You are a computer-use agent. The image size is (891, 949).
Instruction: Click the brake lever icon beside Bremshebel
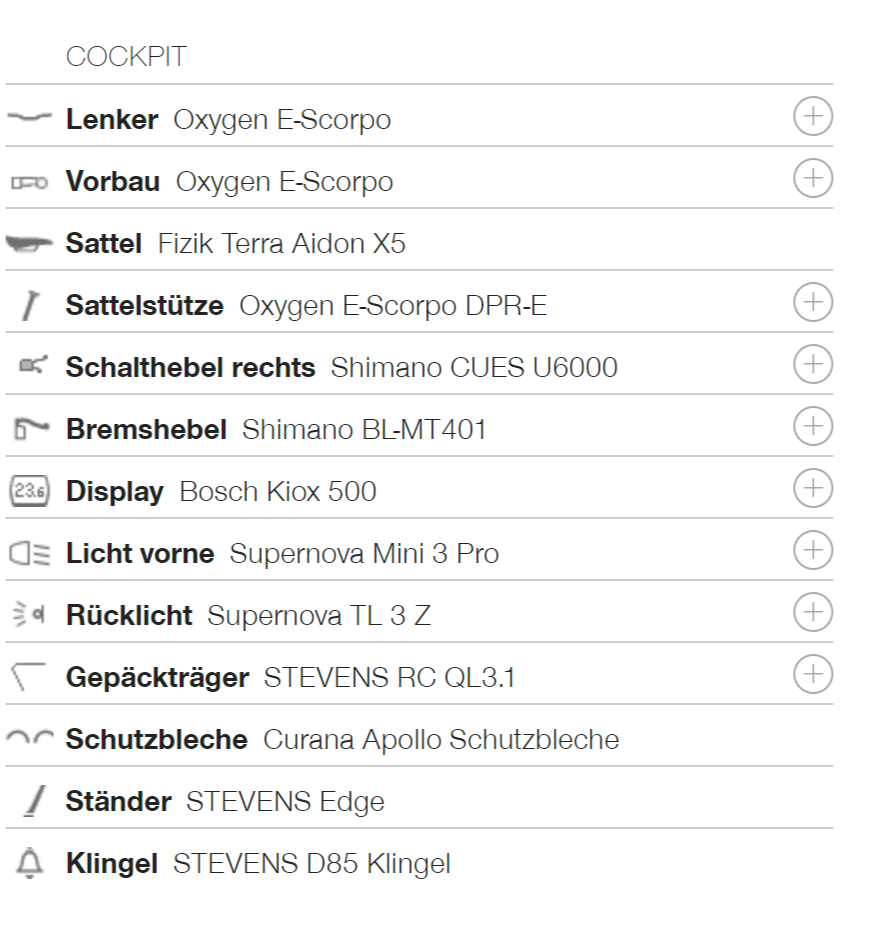(30, 429)
